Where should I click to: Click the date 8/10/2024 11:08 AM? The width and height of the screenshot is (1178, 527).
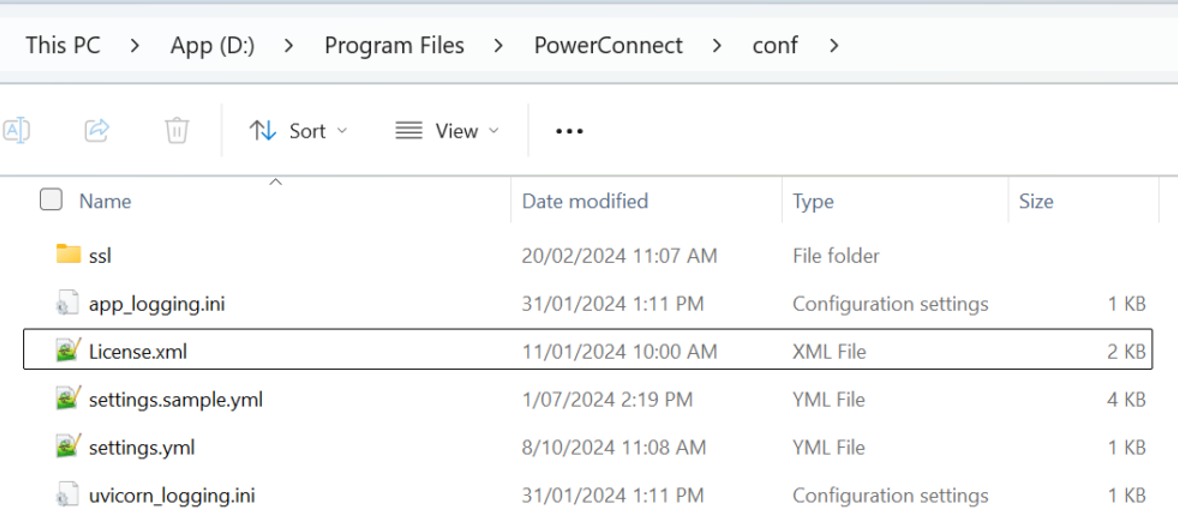tap(614, 447)
